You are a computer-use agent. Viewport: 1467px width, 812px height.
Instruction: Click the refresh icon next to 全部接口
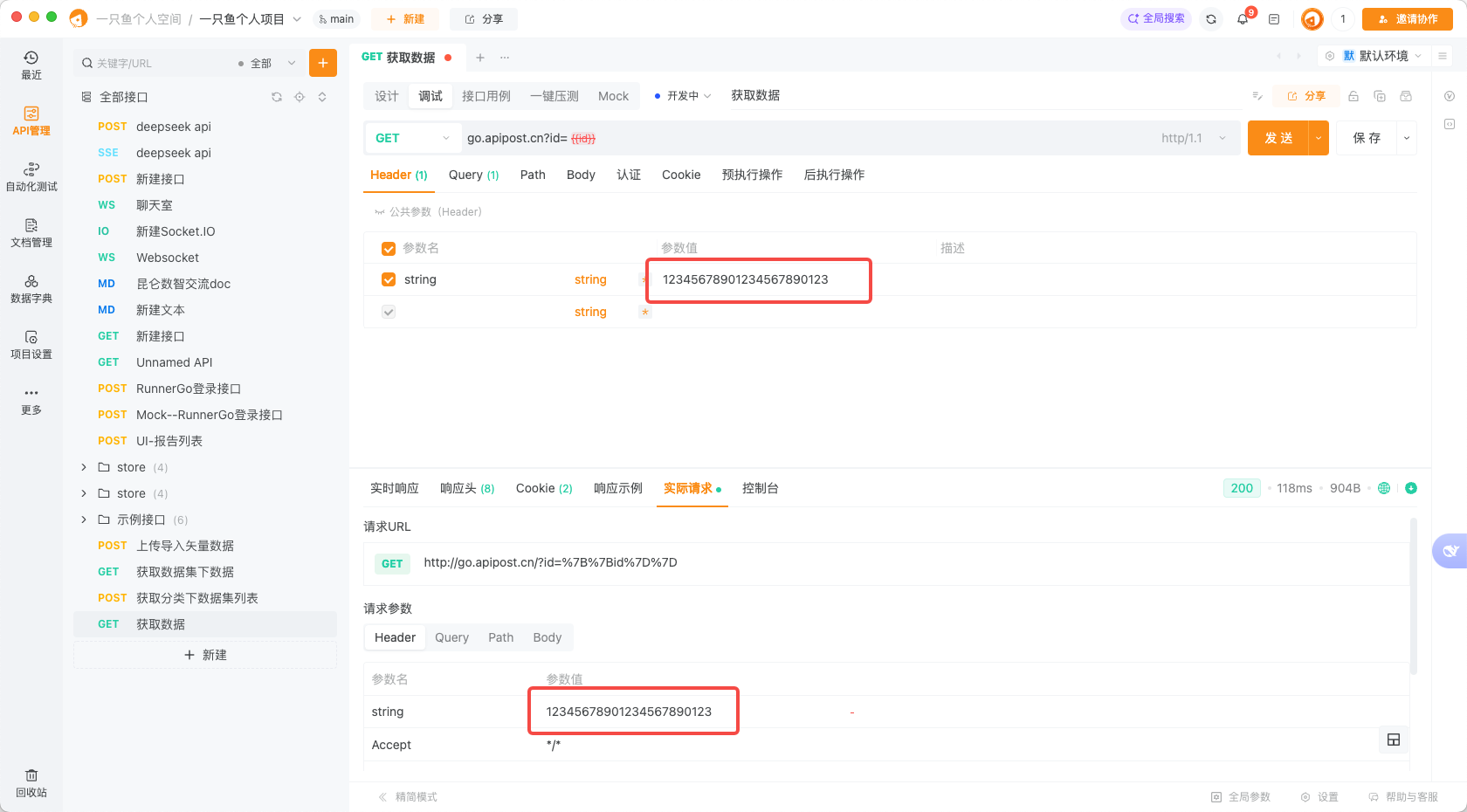click(x=277, y=97)
